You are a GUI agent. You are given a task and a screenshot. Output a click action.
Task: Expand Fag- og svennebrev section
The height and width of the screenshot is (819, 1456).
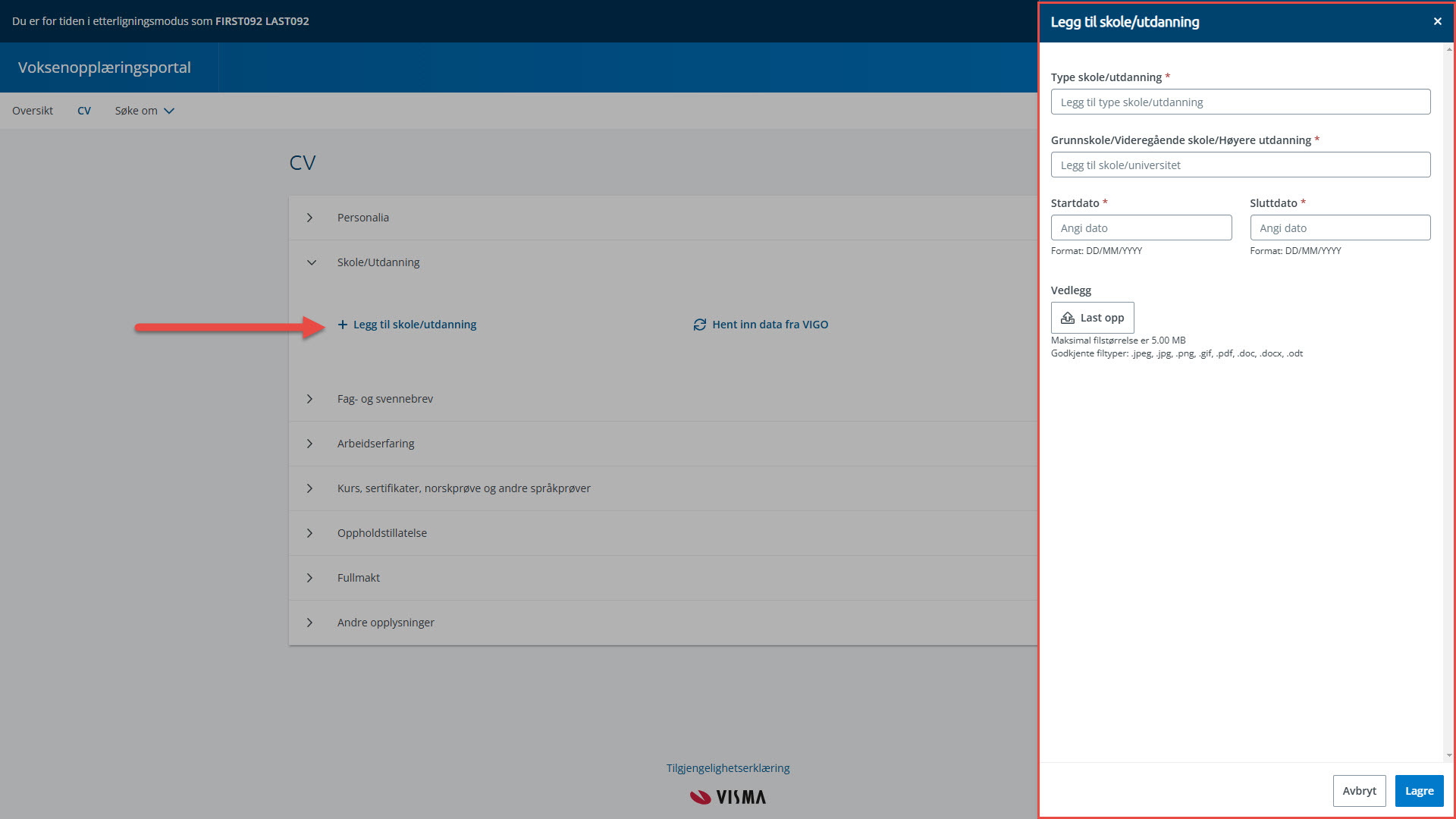[310, 399]
